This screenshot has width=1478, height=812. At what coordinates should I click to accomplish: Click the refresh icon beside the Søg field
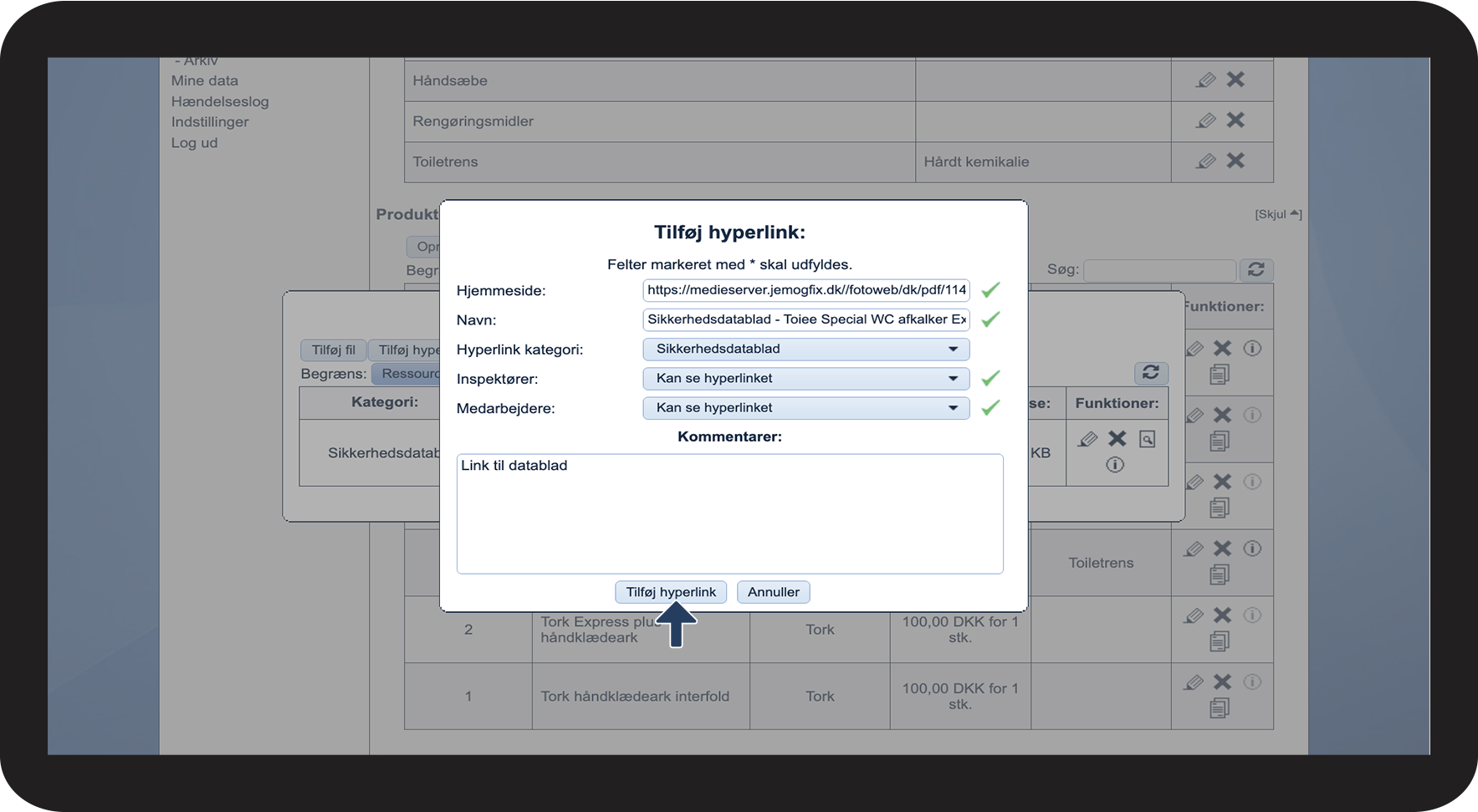(x=1256, y=269)
